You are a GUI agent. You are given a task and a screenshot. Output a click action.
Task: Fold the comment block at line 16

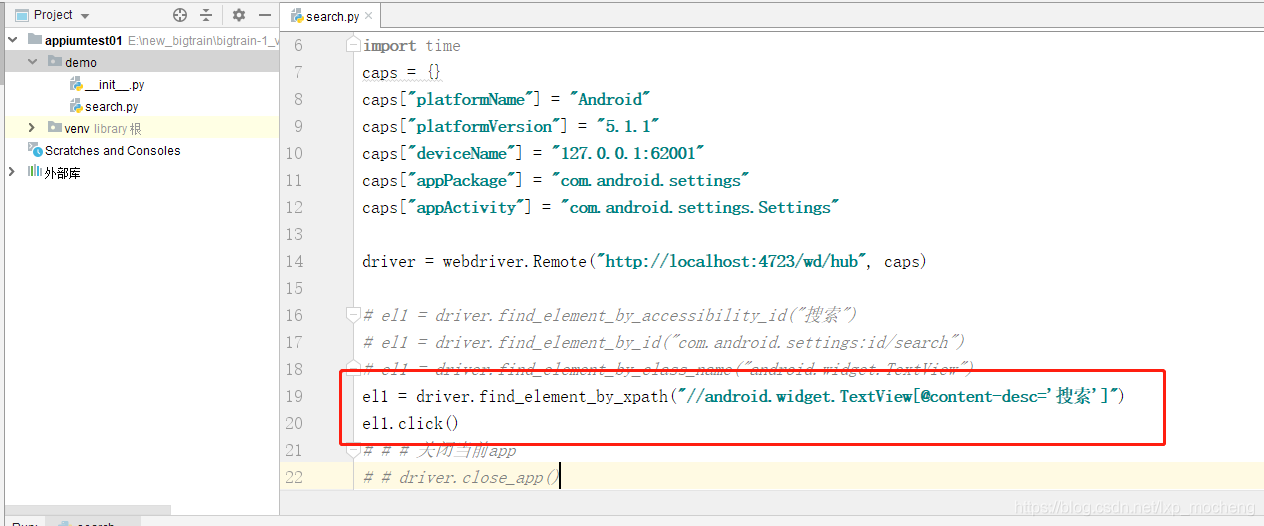pos(352,315)
